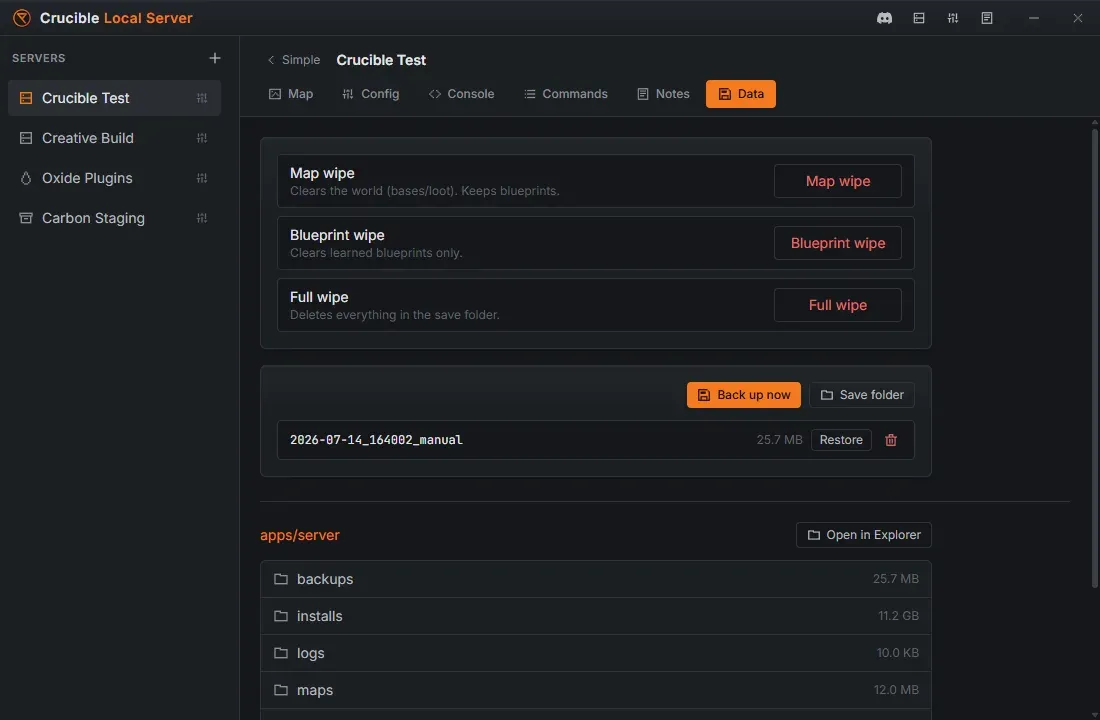Delete backup with the red trash icon

click(891, 440)
